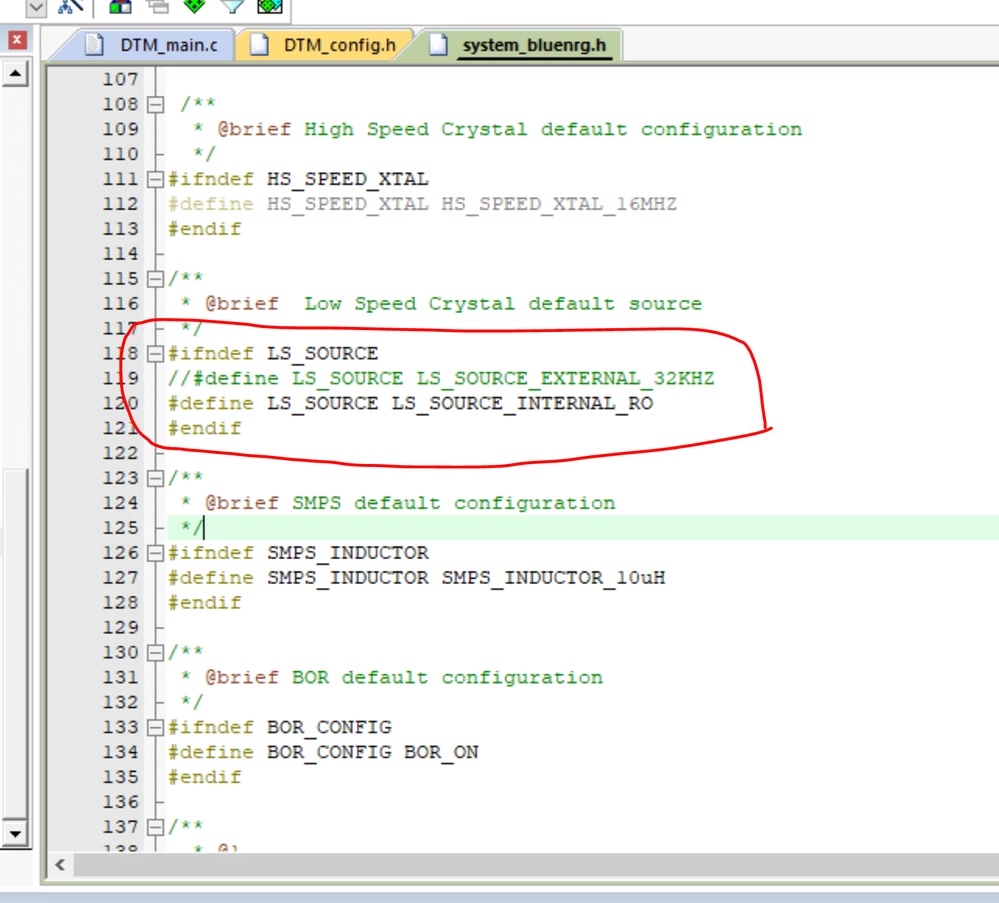Click the commented LS_SOURCE_EXTERNAL_32KHZ text
The image size is (999, 903).
tap(565, 379)
